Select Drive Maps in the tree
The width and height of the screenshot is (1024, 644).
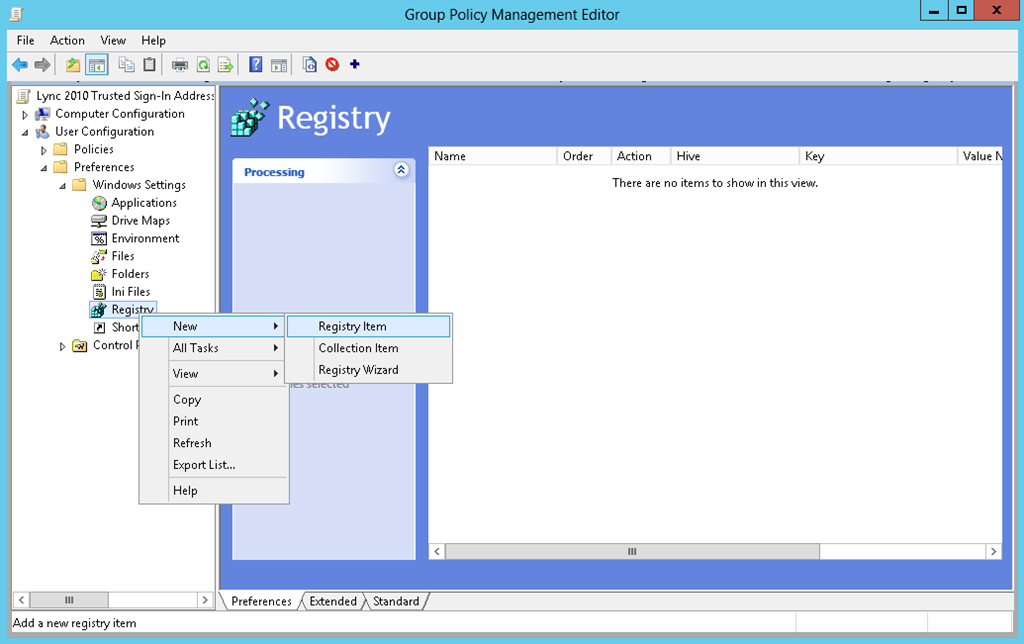click(140, 220)
